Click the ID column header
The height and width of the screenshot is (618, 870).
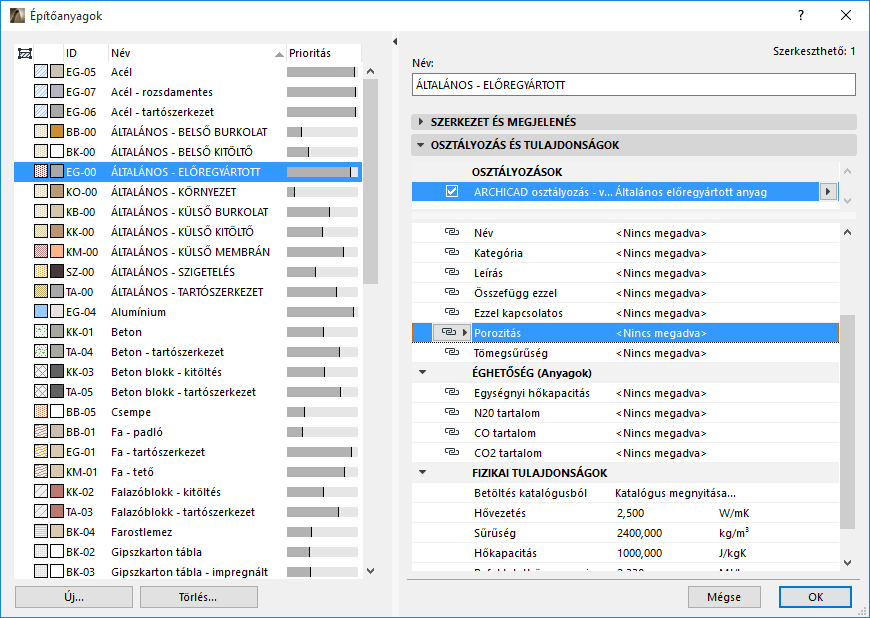(x=85, y=53)
